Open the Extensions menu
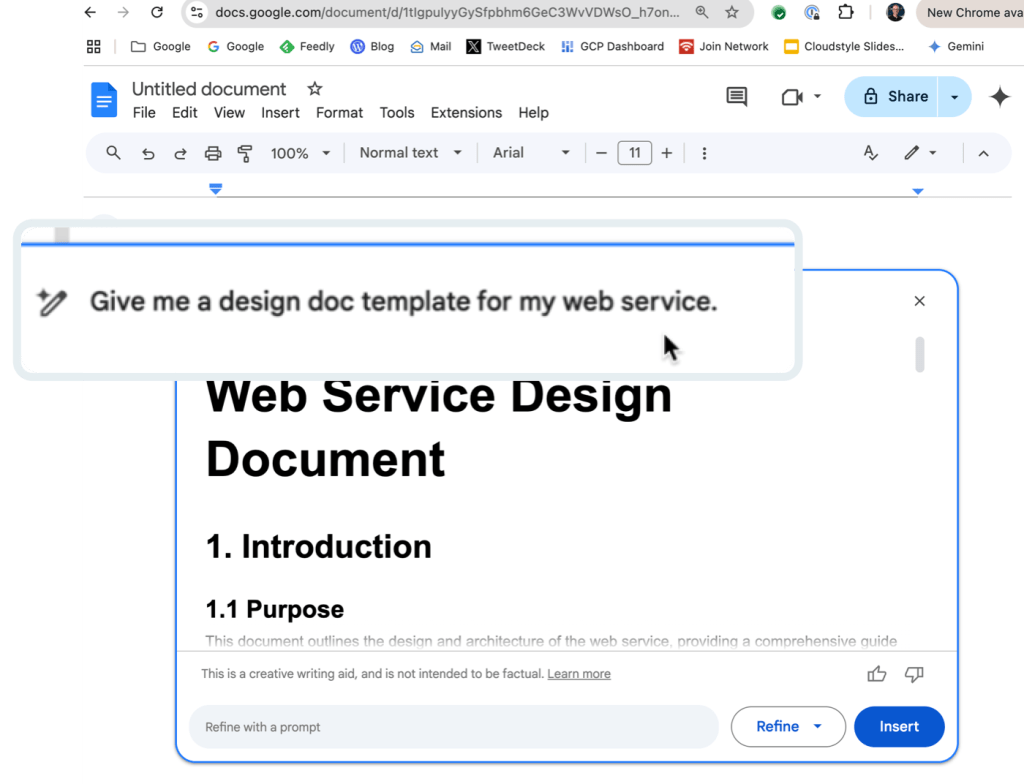This screenshot has width=1024, height=784. [x=464, y=113]
